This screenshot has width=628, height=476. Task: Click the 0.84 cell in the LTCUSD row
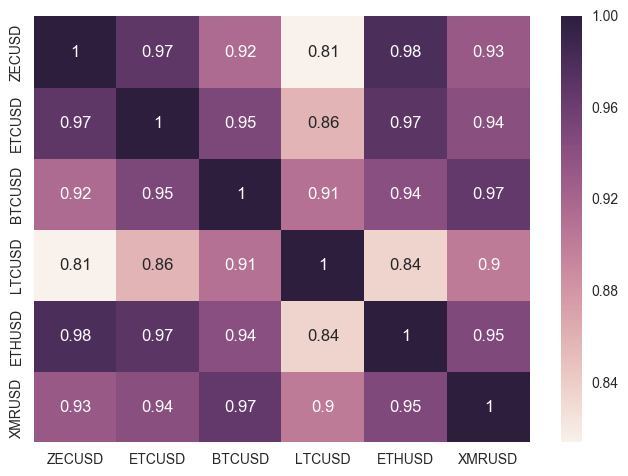(x=405, y=265)
